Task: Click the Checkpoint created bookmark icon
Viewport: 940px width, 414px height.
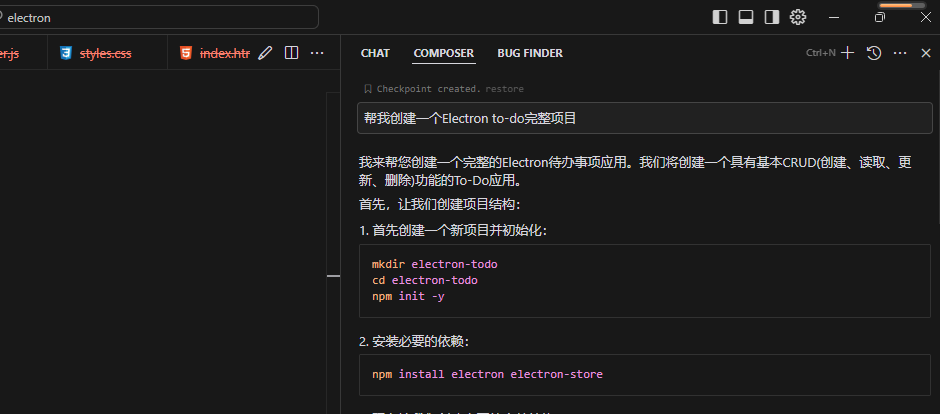Action: click(x=368, y=89)
